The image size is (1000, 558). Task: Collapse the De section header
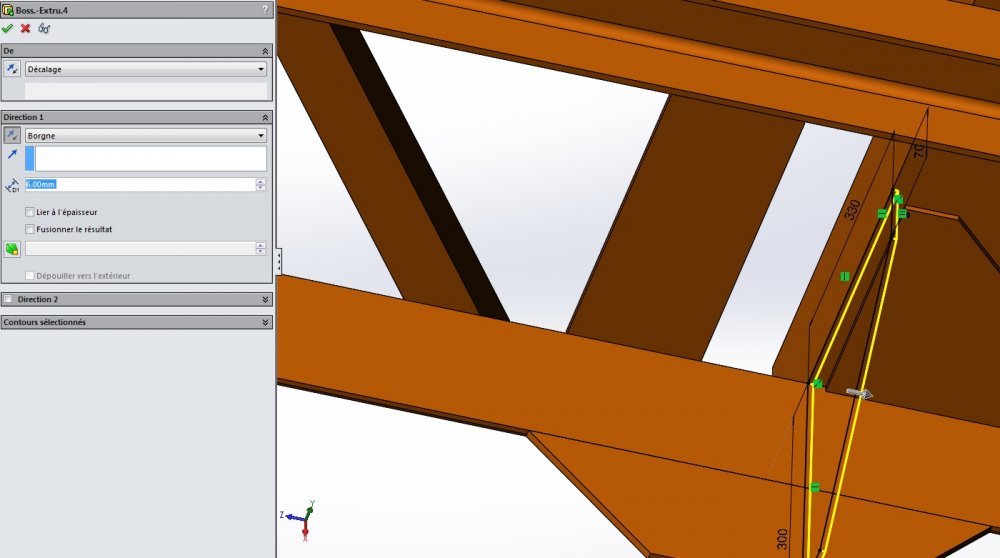(x=265, y=51)
